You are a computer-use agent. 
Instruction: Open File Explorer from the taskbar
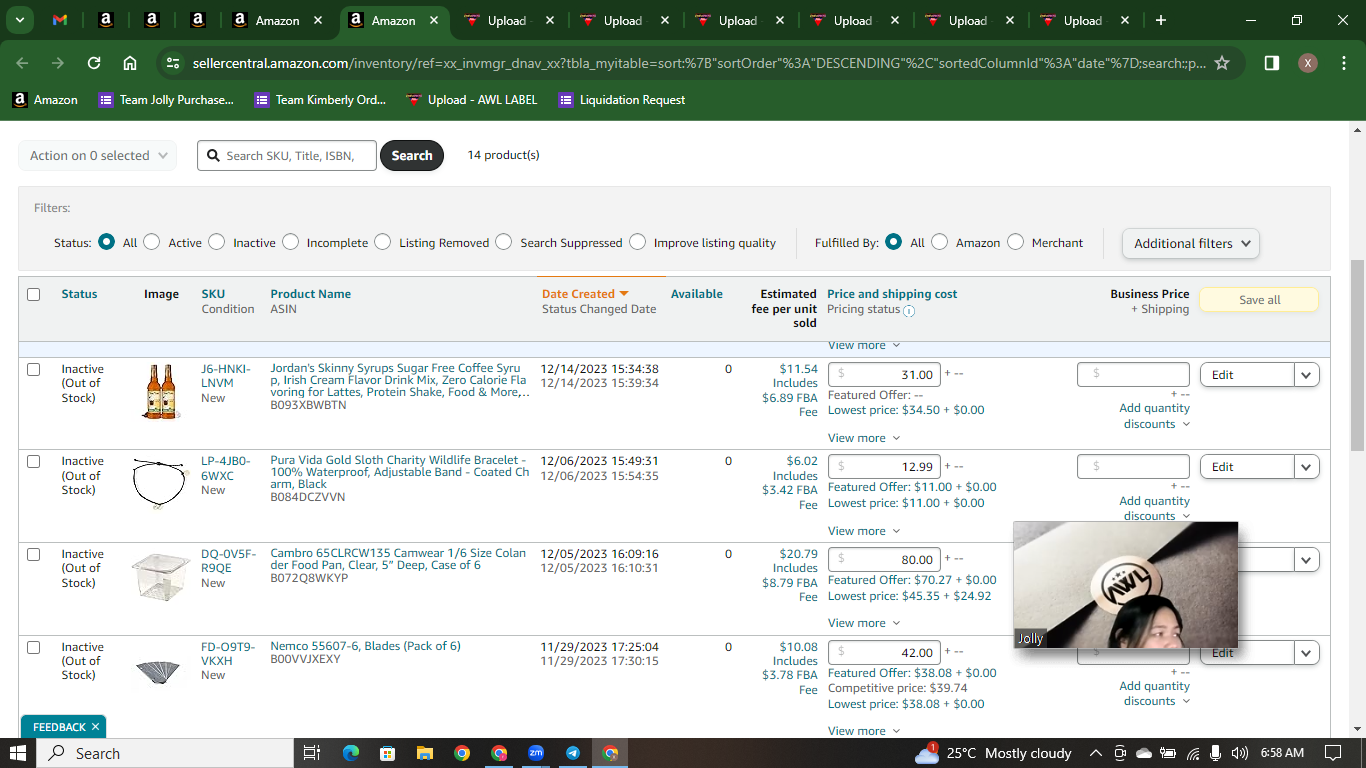tap(424, 753)
